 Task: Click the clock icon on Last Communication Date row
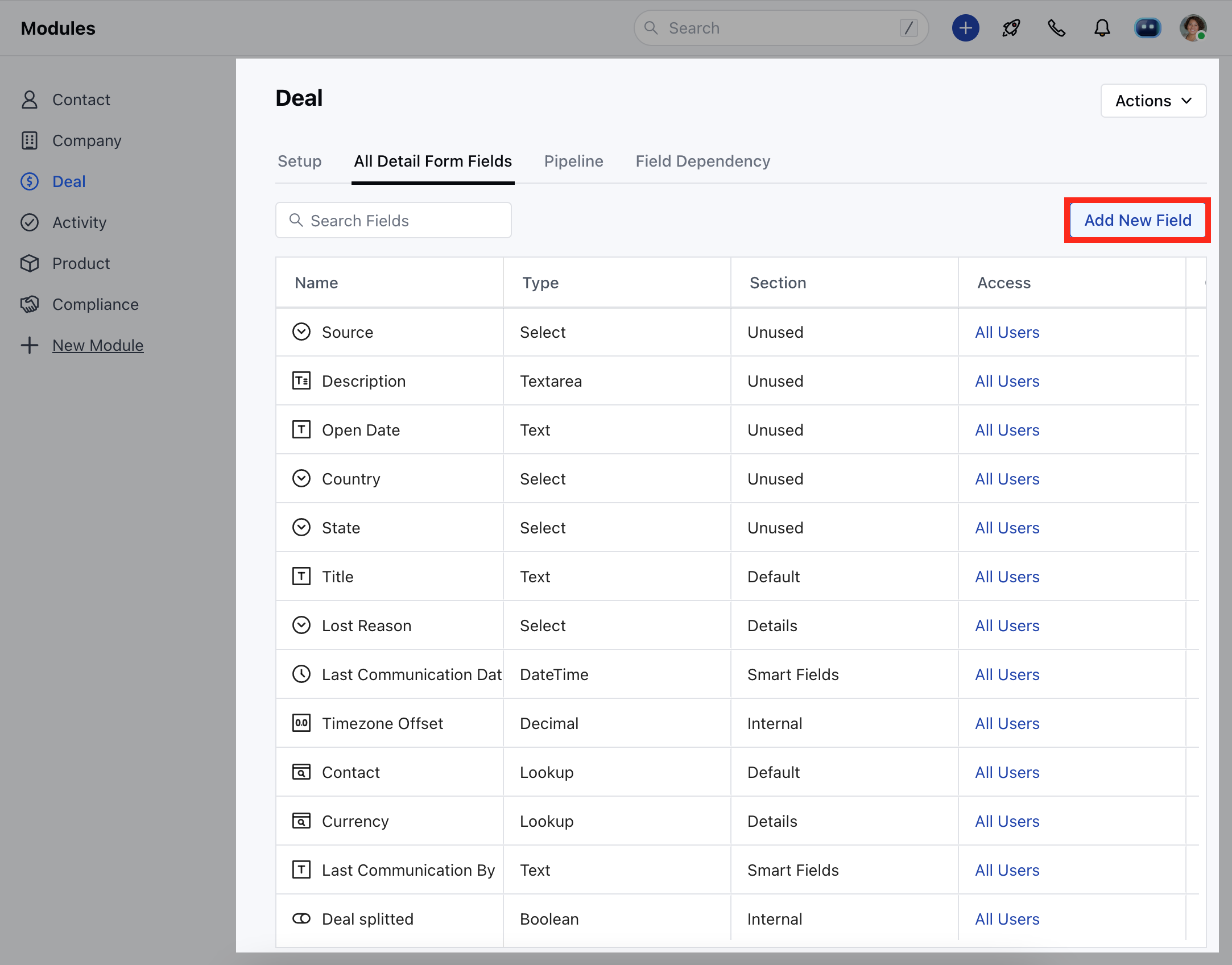coord(301,674)
